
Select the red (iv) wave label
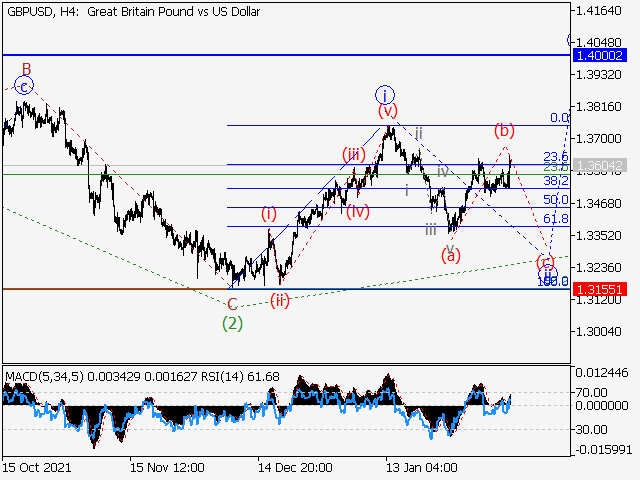click(358, 211)
